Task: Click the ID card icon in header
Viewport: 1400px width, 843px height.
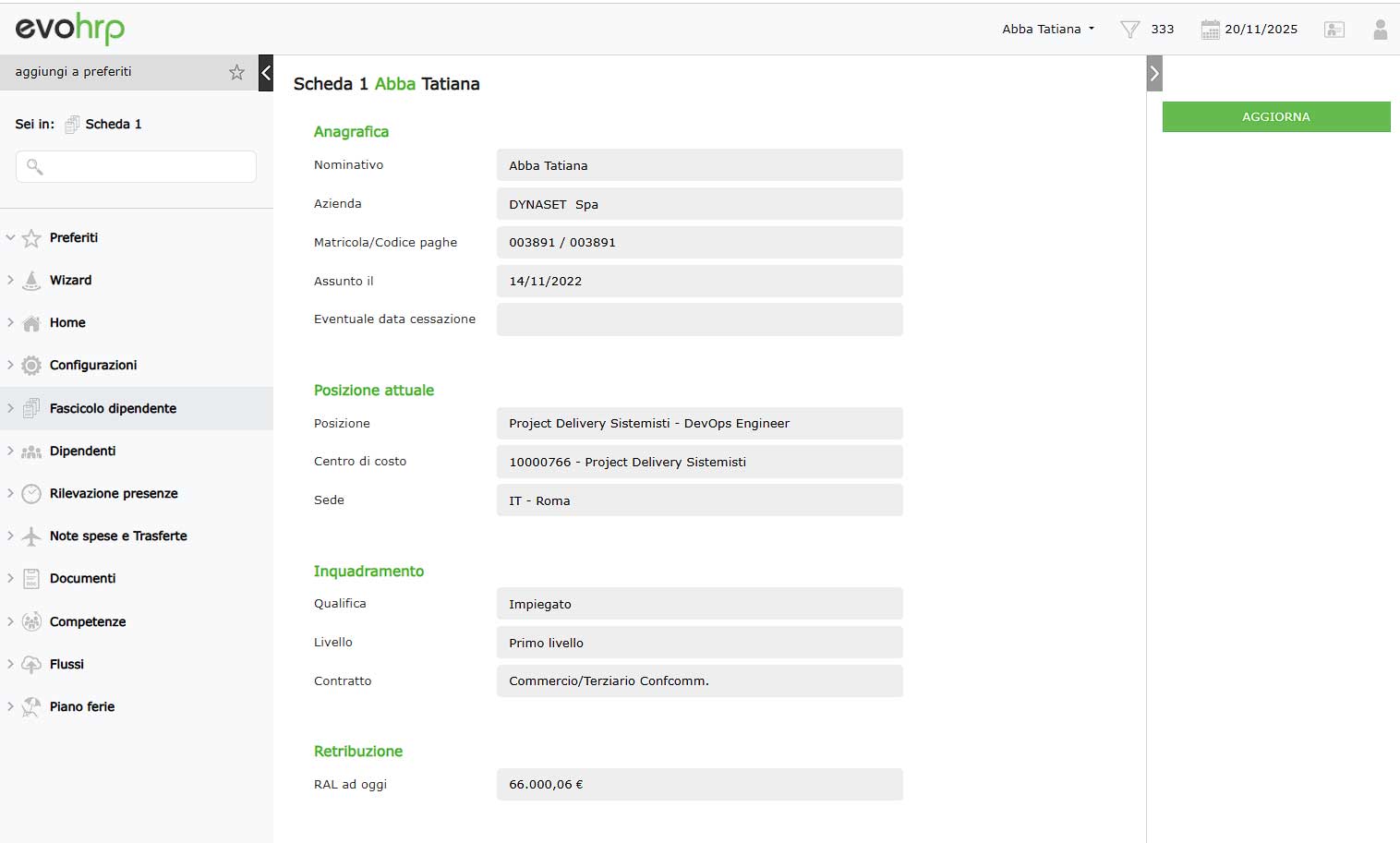Action: [x=1334, y=30]
